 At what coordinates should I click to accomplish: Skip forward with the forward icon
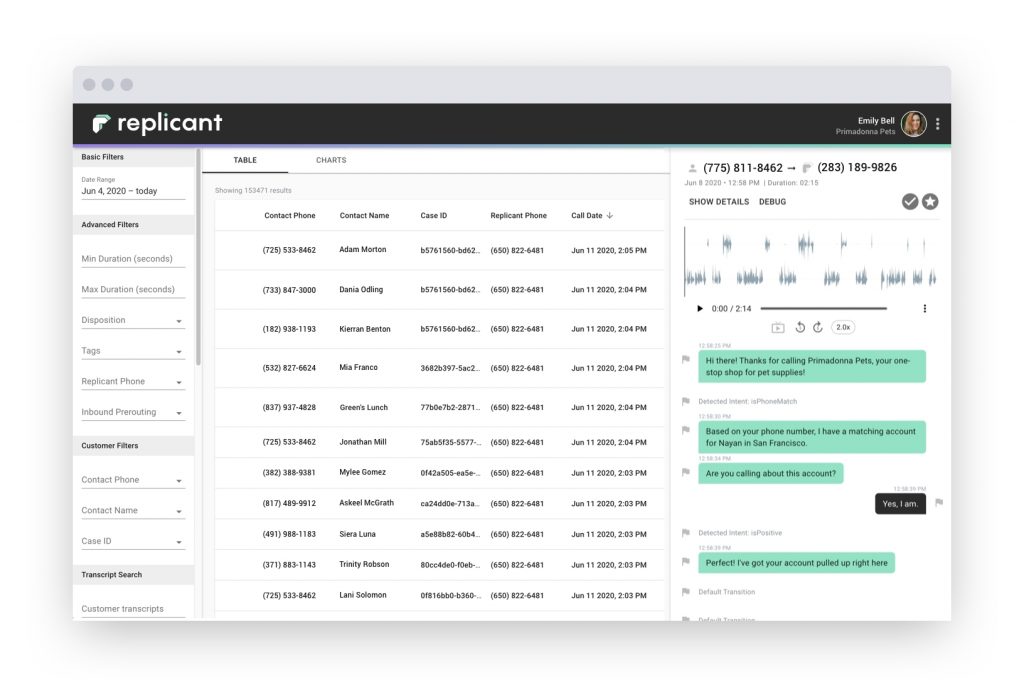point(818,327)
